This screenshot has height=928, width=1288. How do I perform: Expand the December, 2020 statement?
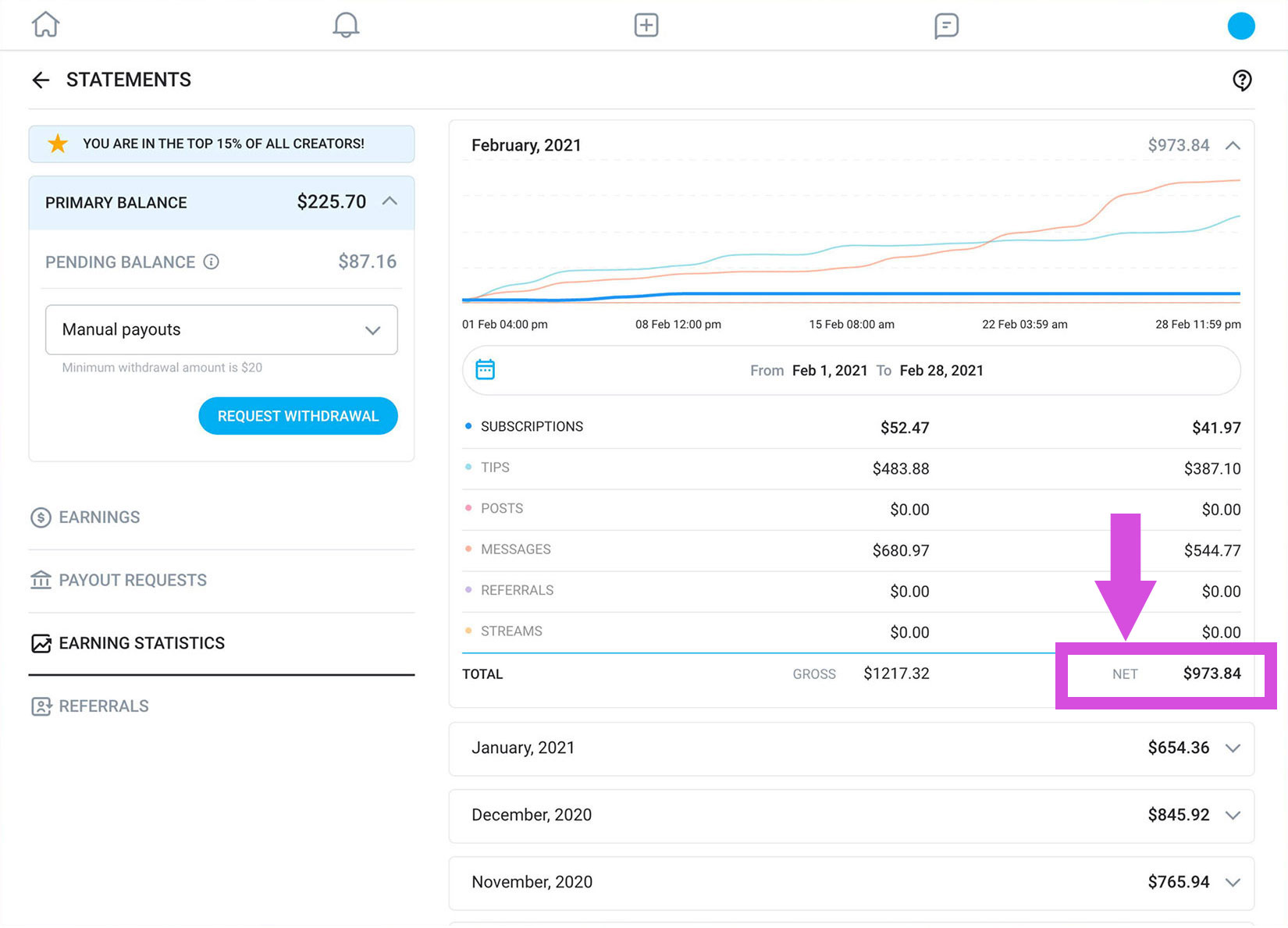(1233, 816)
